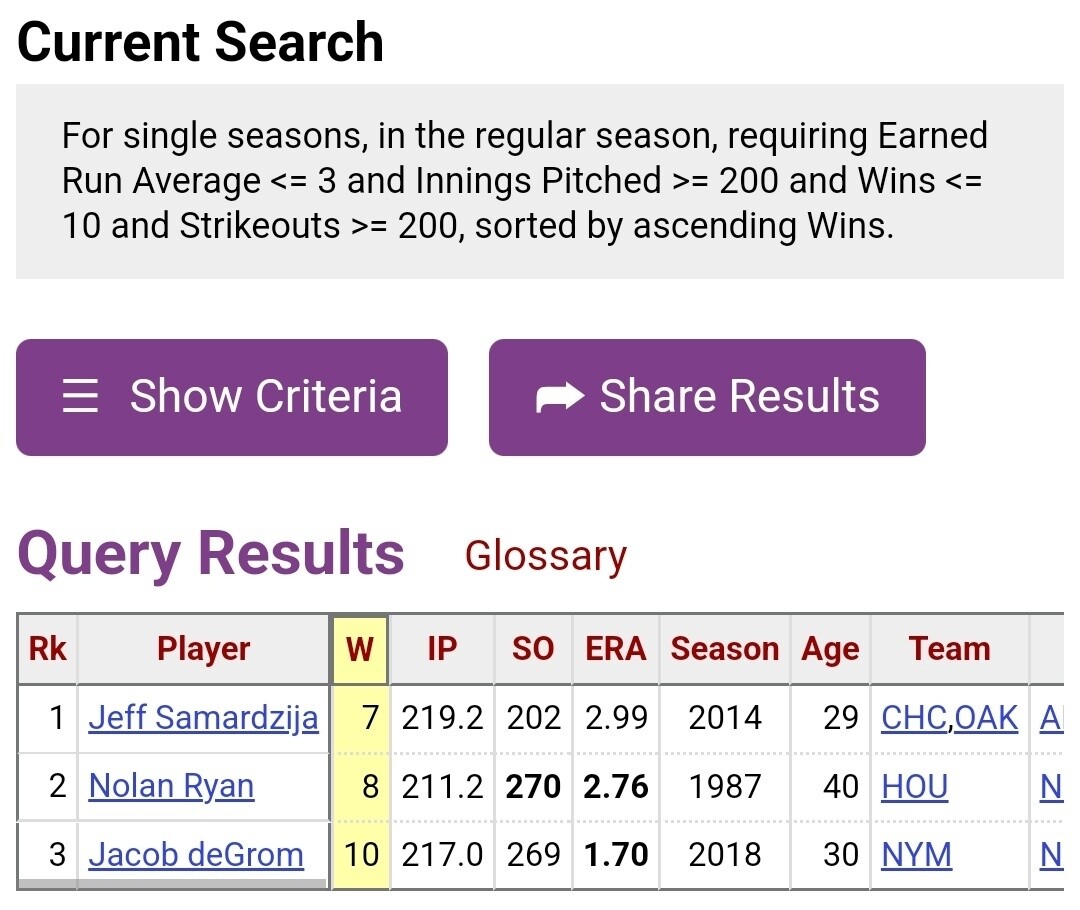Sort table by the Player column header
The image size is (1080, 910).
(203, 649)
